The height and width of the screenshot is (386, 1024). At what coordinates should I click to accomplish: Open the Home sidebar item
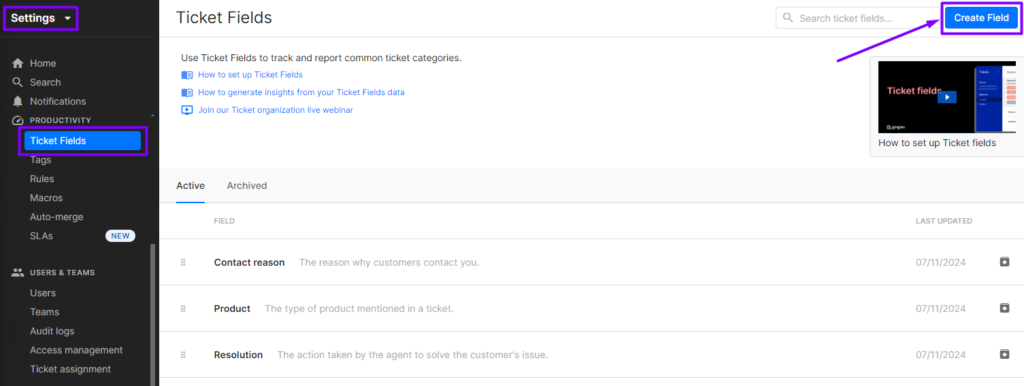[43, 63]
